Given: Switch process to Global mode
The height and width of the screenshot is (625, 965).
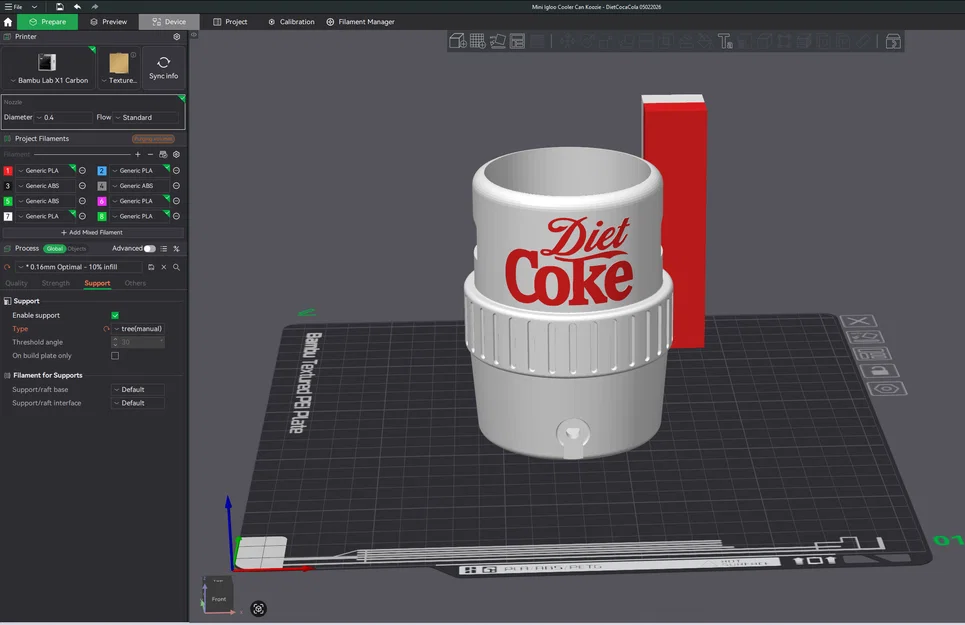Looking at the screenshot, I should (x=55, y=249).
